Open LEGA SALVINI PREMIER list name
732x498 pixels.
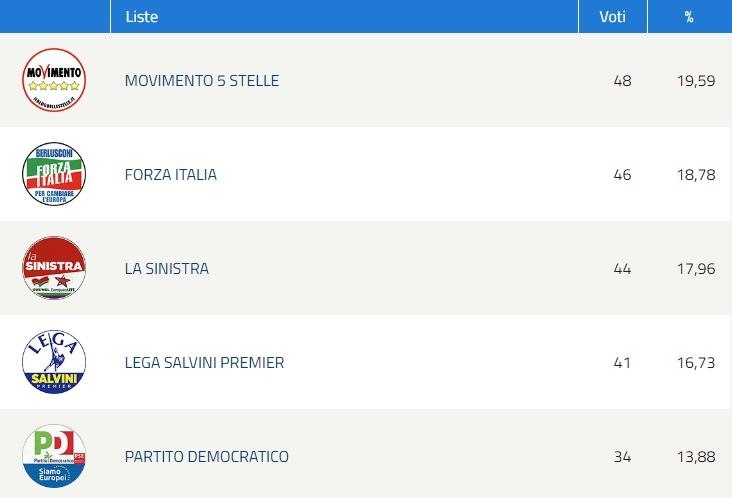point(204,363)
